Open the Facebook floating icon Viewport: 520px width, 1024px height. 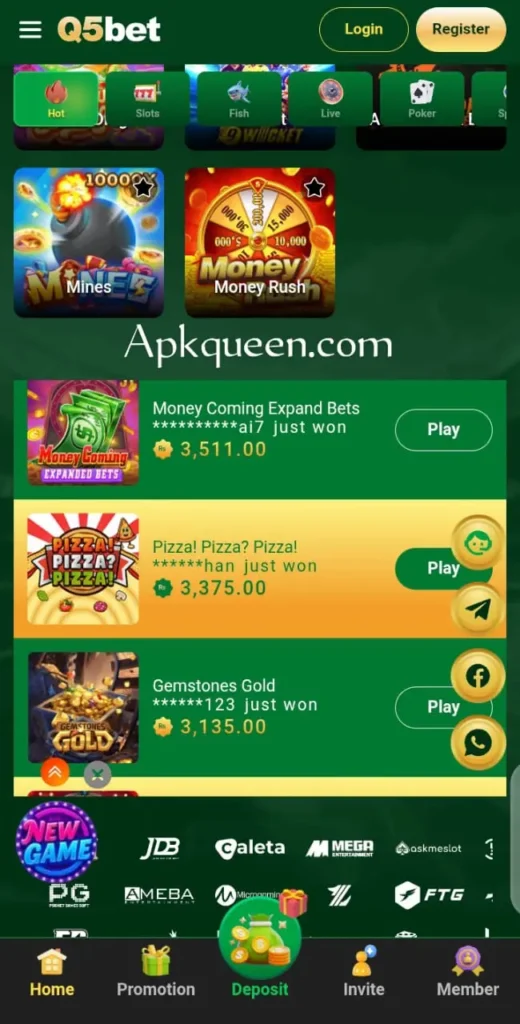(x=479, y=676)
